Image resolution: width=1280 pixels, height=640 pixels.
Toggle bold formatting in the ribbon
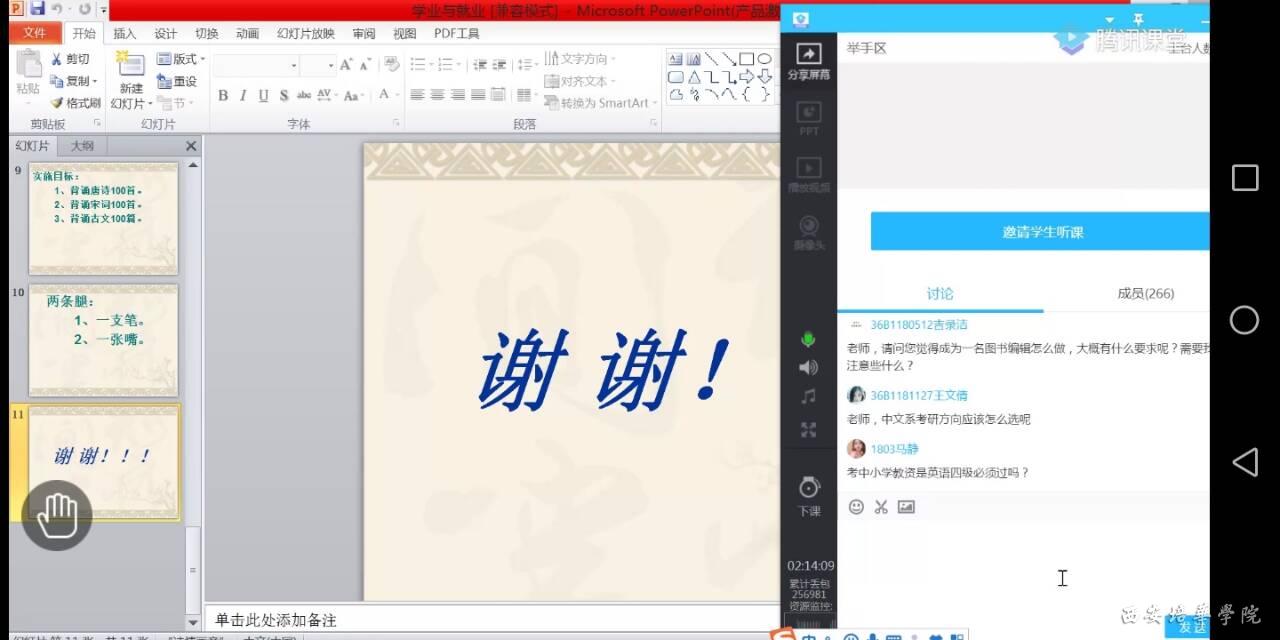[223, 96]
